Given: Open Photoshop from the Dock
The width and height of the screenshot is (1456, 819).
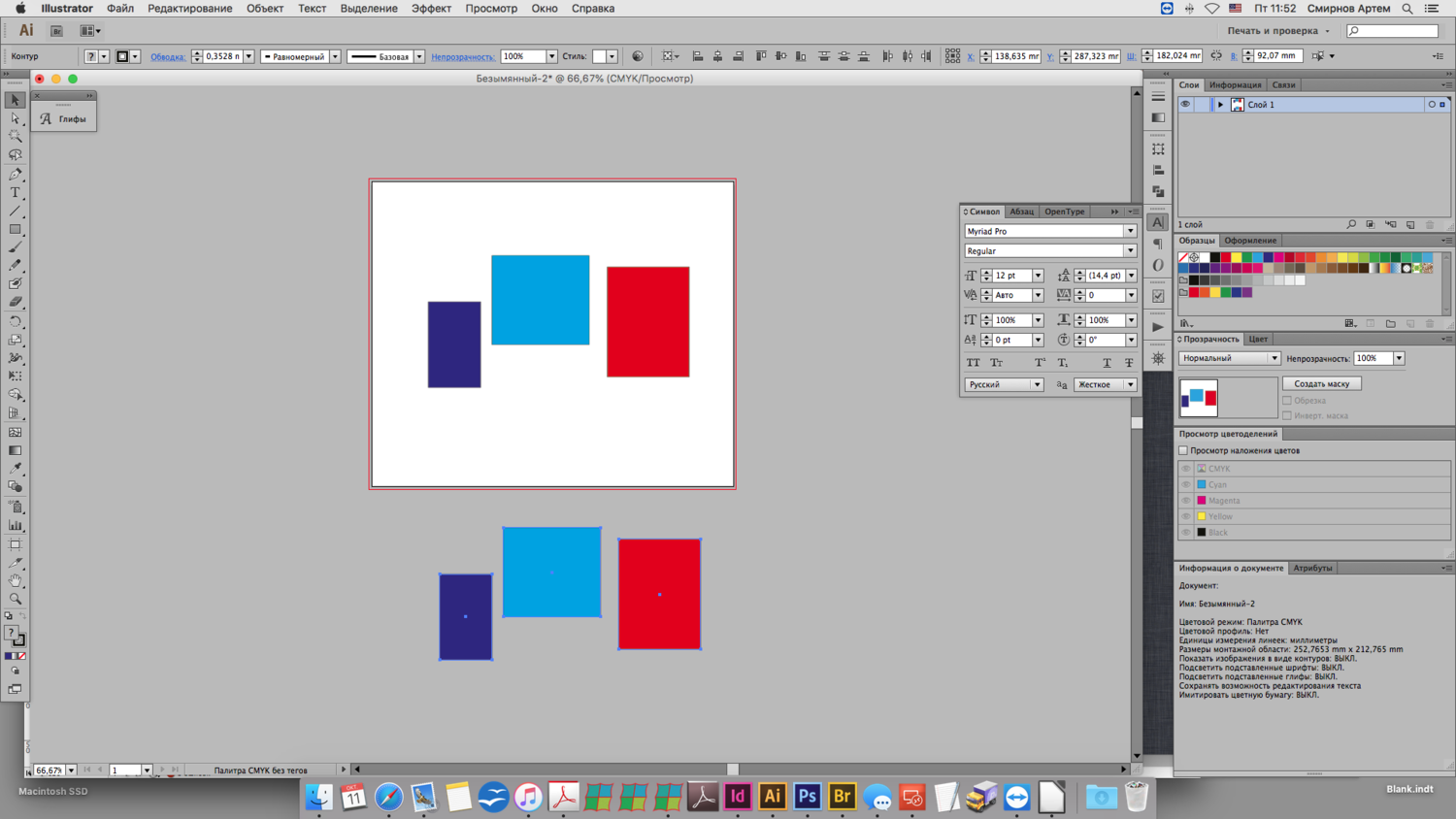Looking at the screenshot, I should point(807,797).
